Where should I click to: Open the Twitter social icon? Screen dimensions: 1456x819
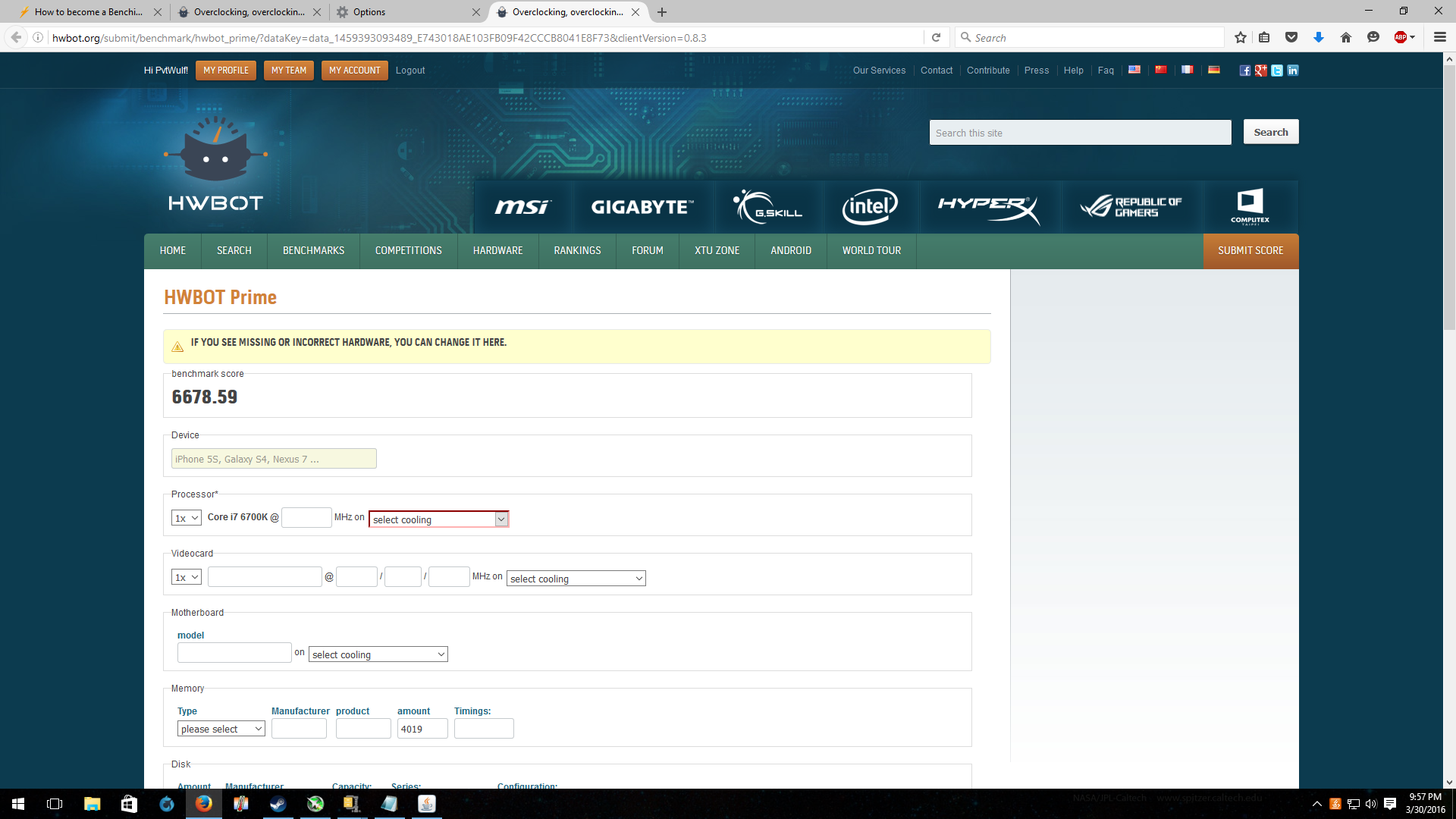[1277, 71]
